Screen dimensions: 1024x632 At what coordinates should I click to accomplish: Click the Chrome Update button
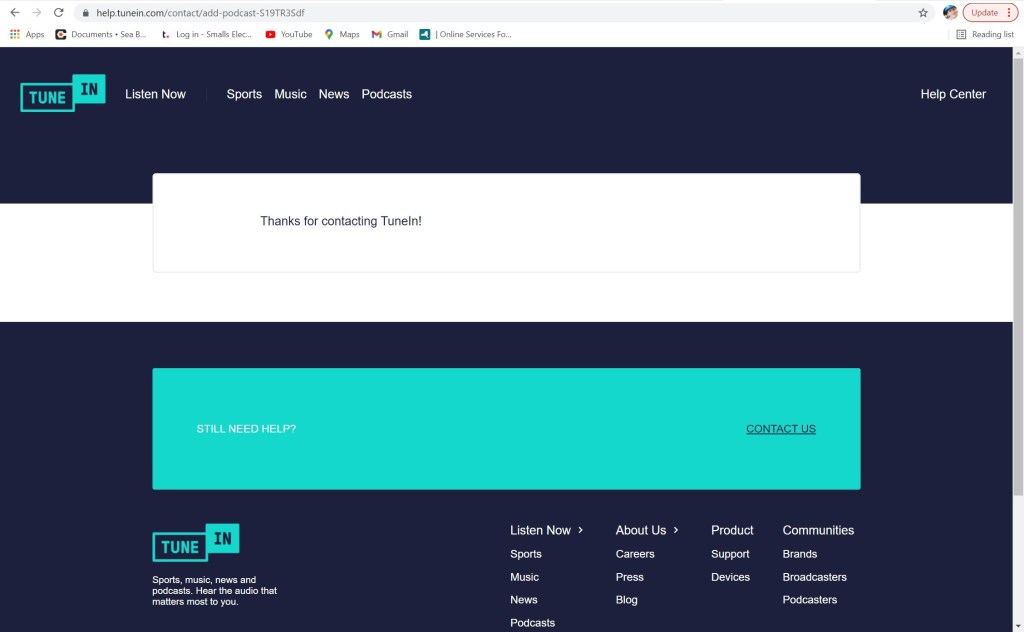[990, 13]
